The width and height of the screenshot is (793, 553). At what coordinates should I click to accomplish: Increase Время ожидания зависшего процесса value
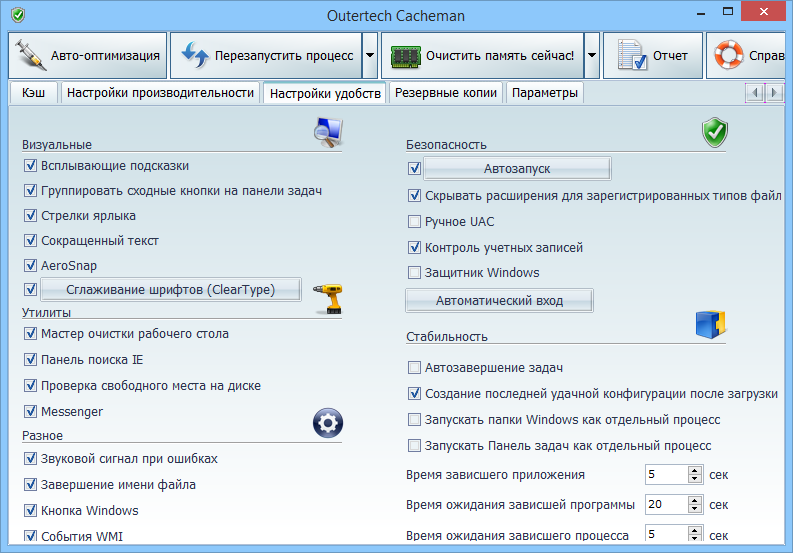(x=695, y=530)
